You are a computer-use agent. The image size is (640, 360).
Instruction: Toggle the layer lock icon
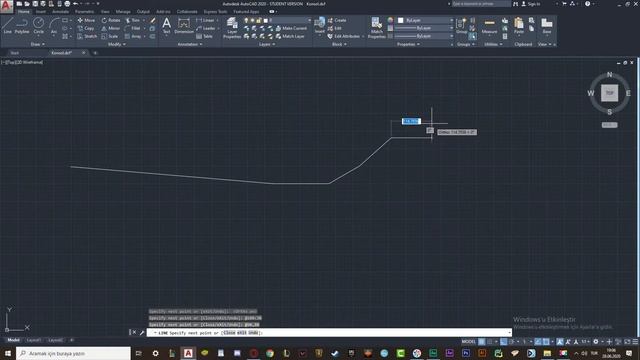[x=259, y=20]
